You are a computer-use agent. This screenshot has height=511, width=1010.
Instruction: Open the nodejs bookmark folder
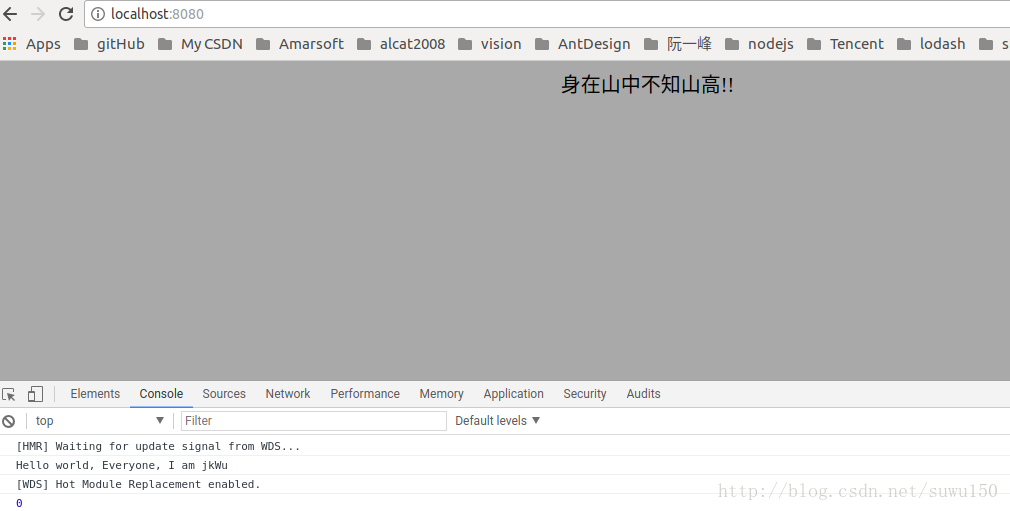[x=759, y=44]
